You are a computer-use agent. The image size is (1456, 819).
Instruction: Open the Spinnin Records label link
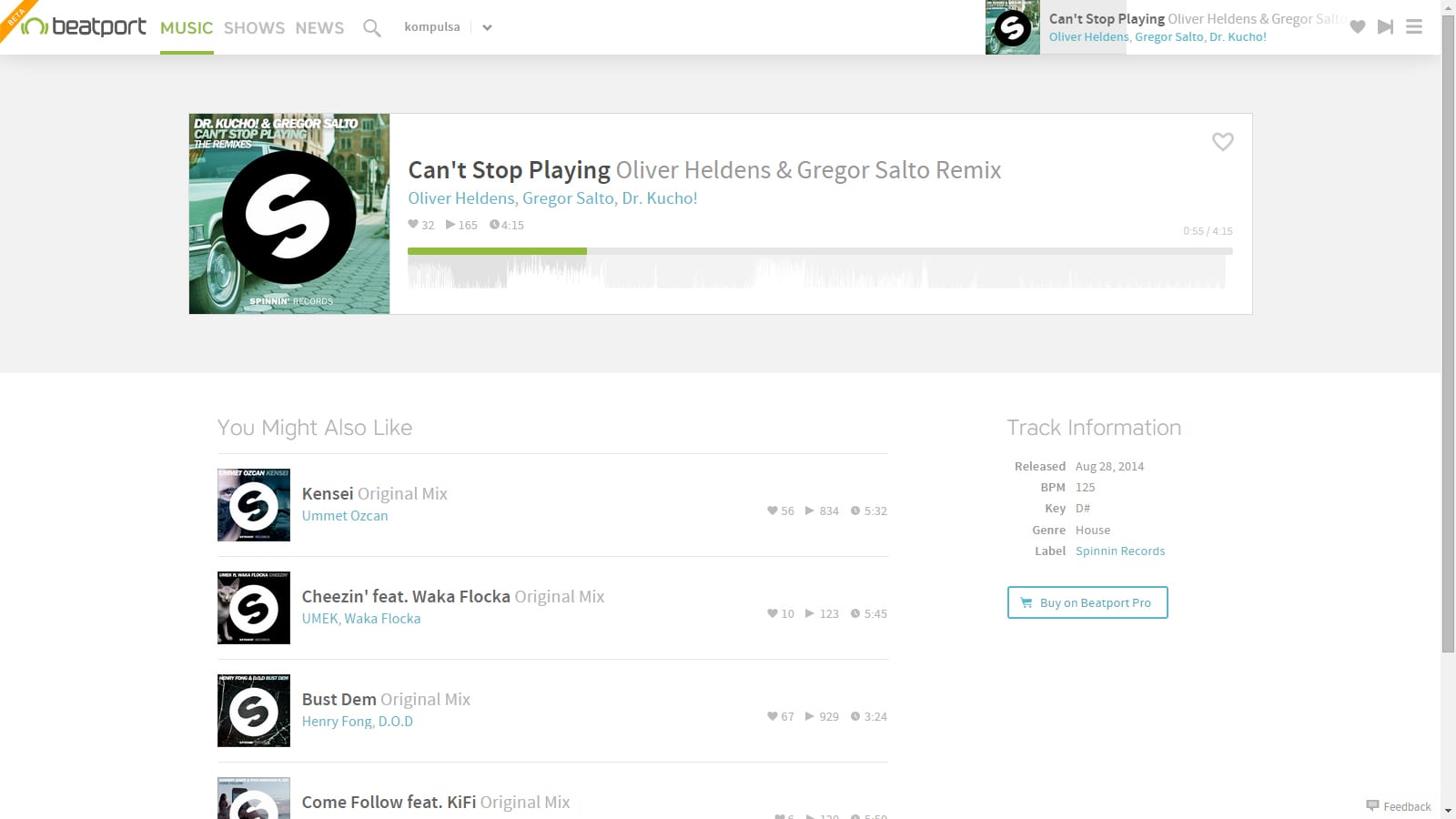[1119, 551]
